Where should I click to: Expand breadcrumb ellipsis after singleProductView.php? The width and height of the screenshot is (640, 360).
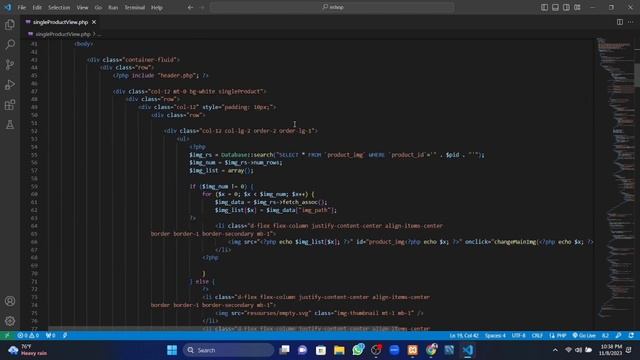(x=99, y=34)
